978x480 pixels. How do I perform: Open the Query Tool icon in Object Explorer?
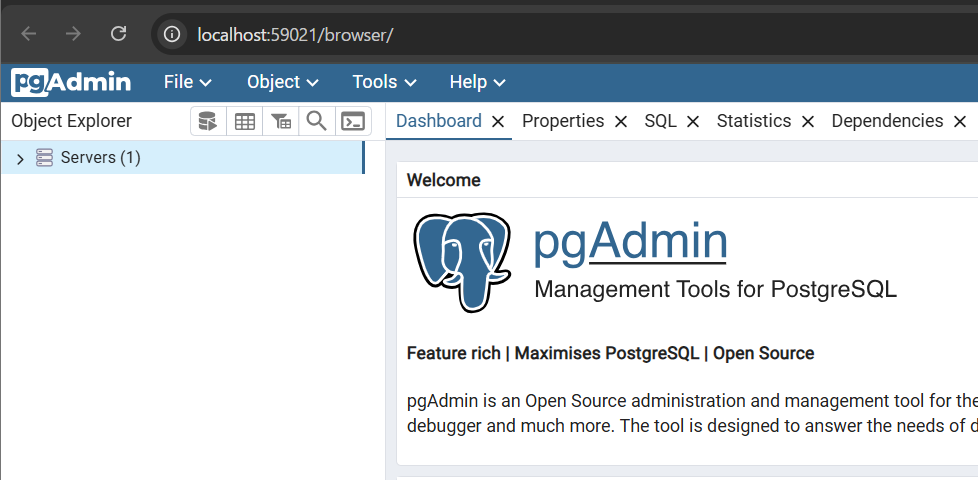point(208,121)
